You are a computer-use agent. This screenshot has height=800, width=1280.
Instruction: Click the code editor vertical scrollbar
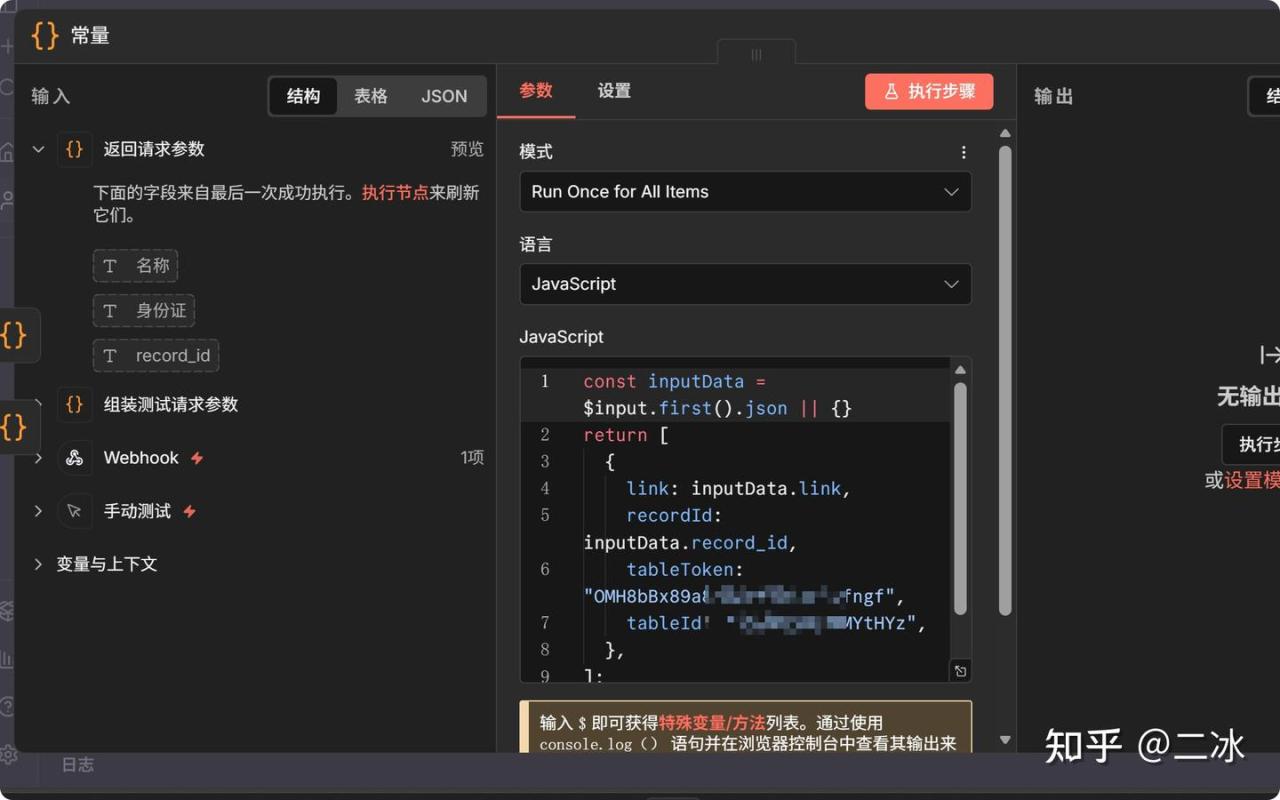tap(960, 500)
